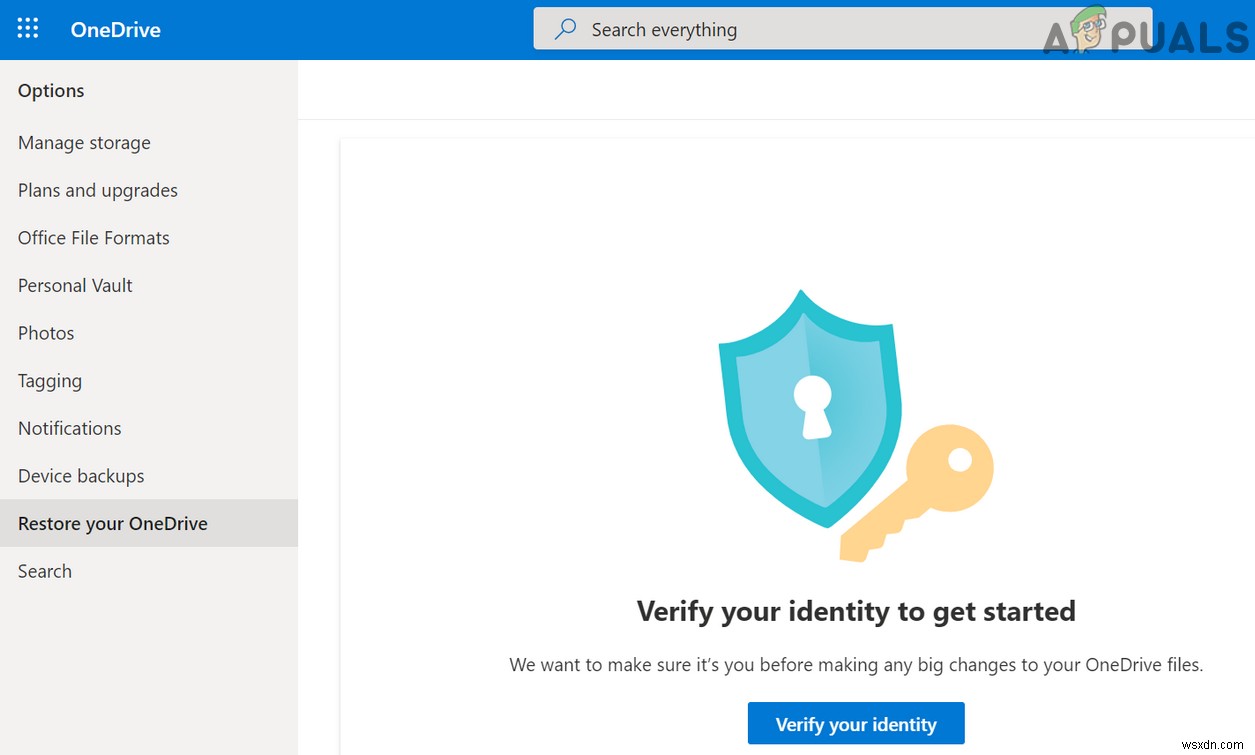Click the OneDrive logo in the header
The image size is (1255, 755).
pos(115,29)
